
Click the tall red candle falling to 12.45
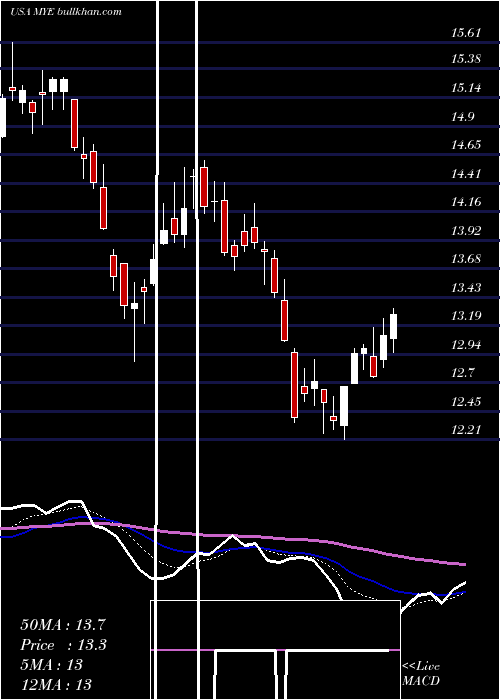click(x=294, y=385)
